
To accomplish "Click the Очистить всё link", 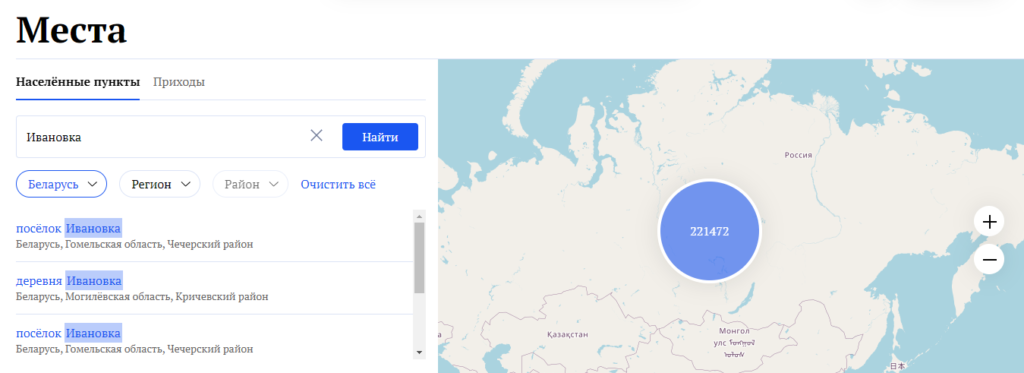I will (x=338, y=184).
